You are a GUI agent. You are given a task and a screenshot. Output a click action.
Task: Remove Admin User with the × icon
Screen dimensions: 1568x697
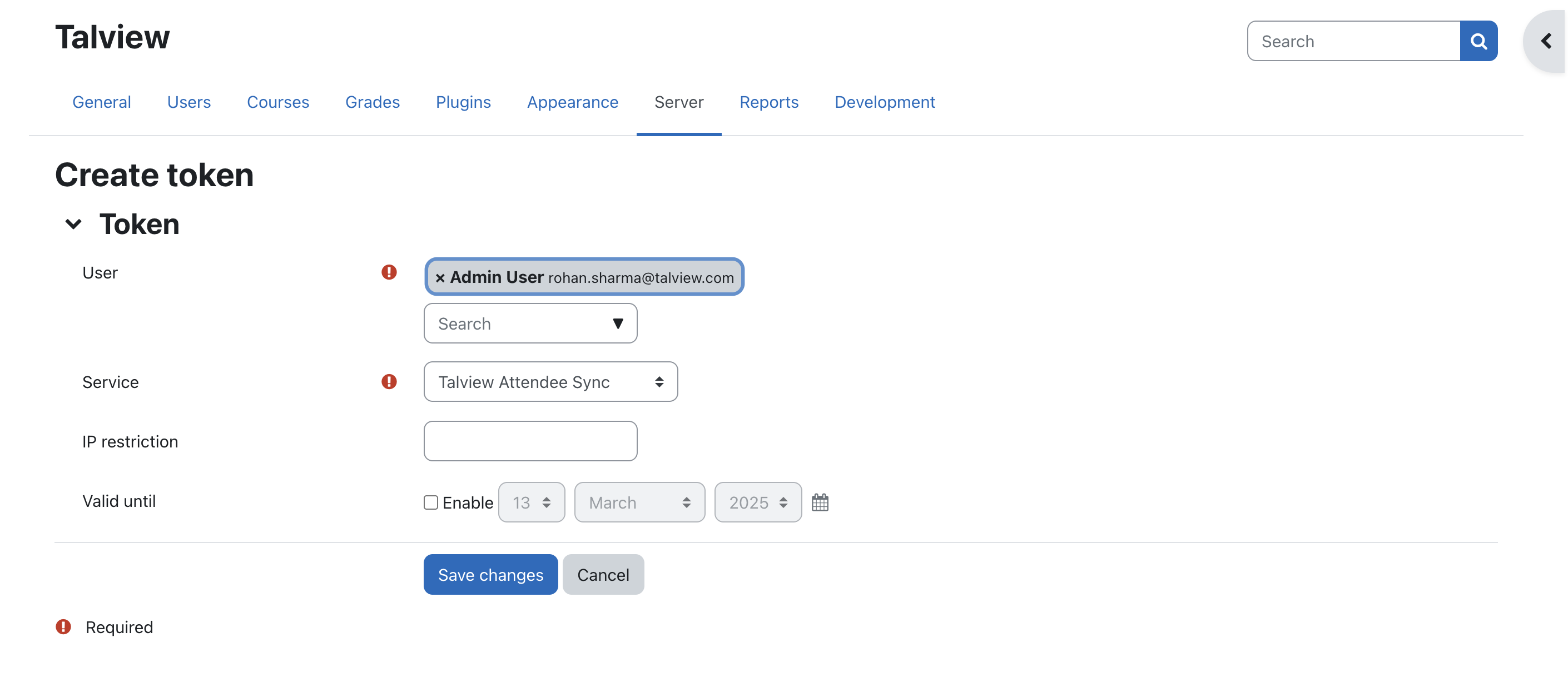pos(440,278)
